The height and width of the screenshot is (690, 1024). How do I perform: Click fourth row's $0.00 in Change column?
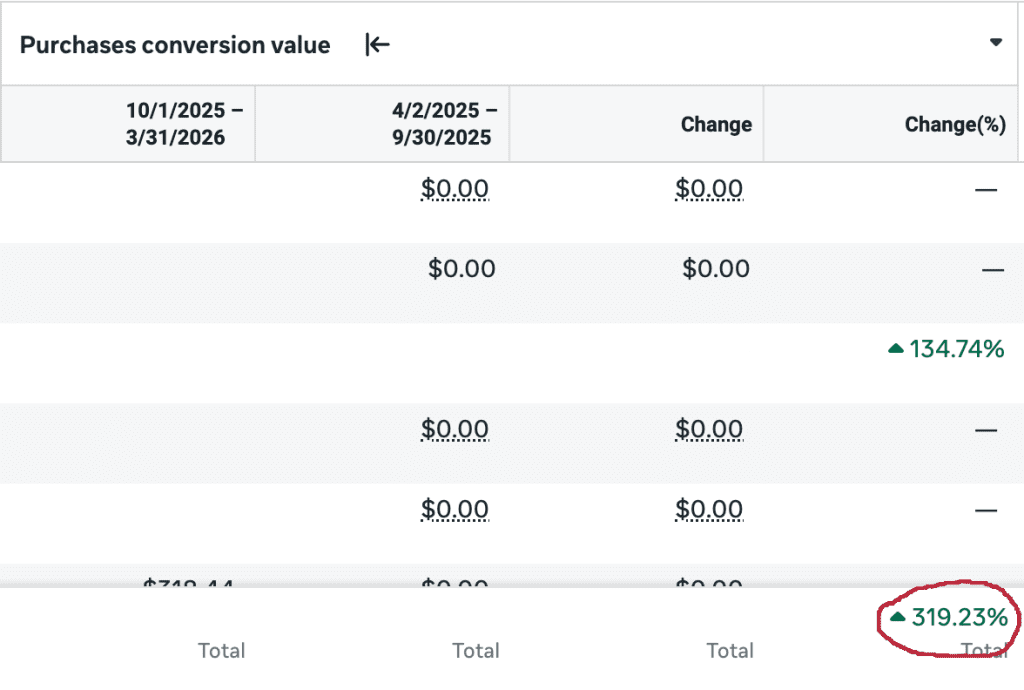(x=709, y=429)
